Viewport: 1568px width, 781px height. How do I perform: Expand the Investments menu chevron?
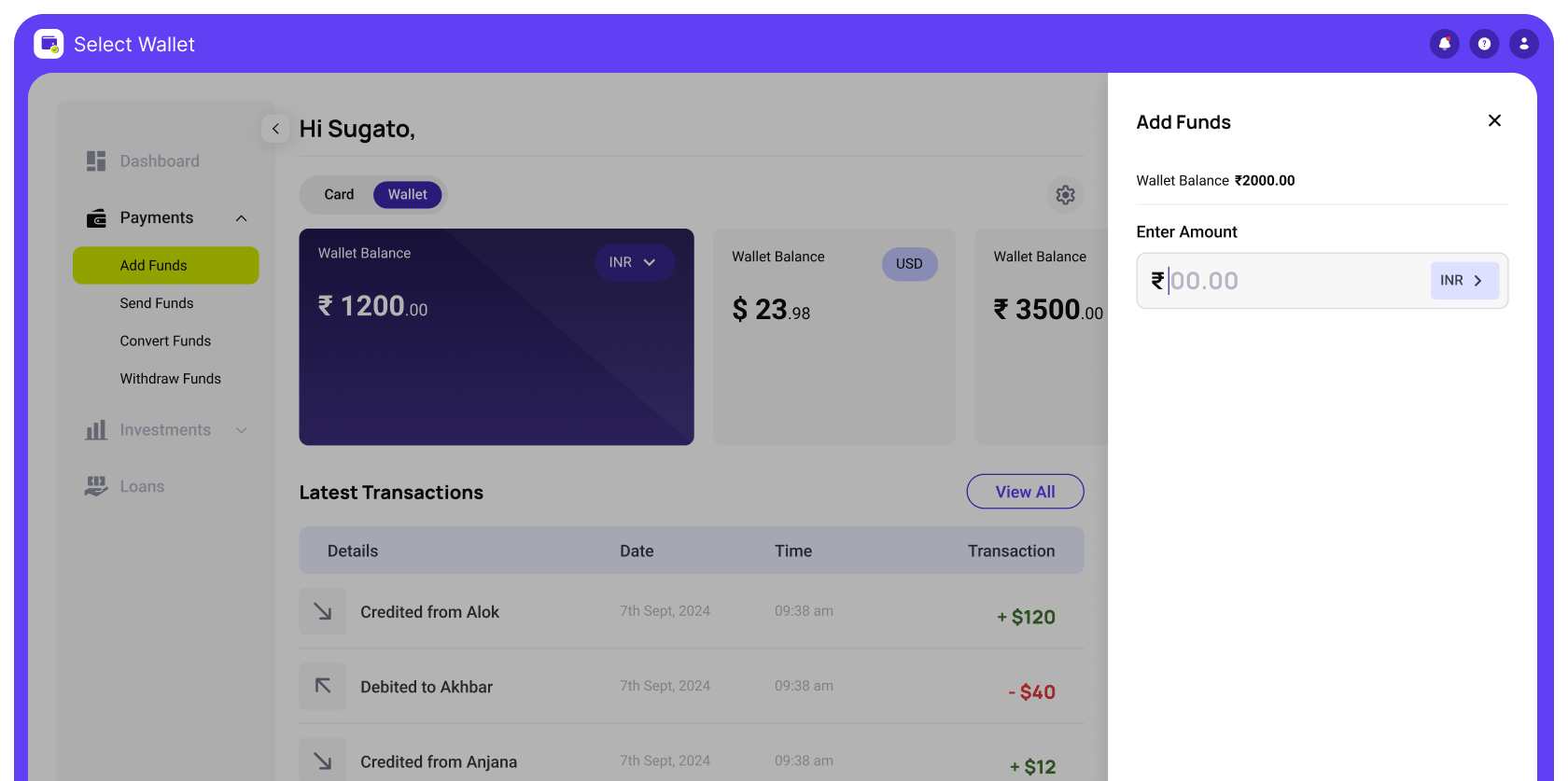pyautogui.click(x=242, y=430)
